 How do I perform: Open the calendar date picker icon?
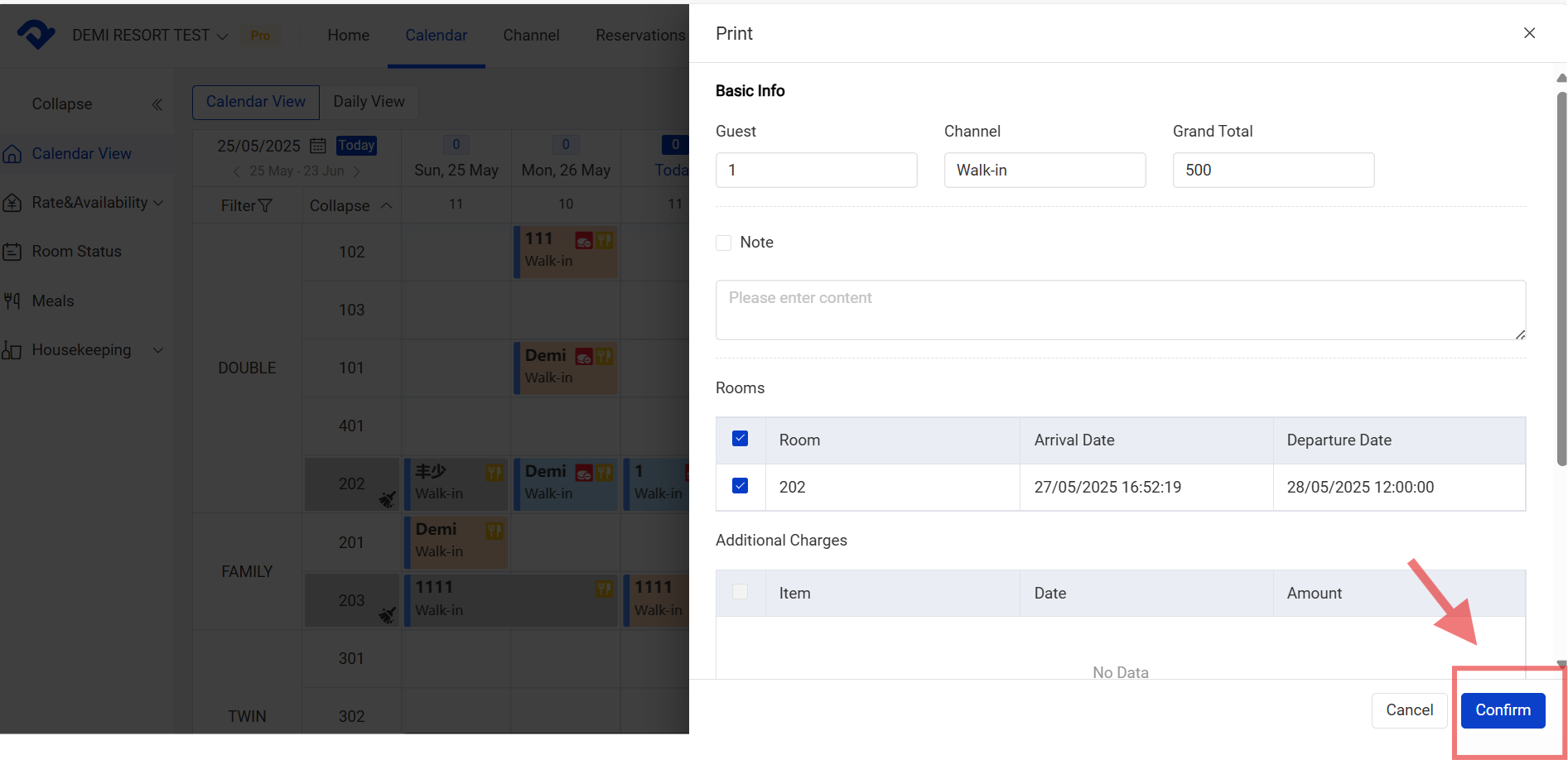[x=317, y=146]
